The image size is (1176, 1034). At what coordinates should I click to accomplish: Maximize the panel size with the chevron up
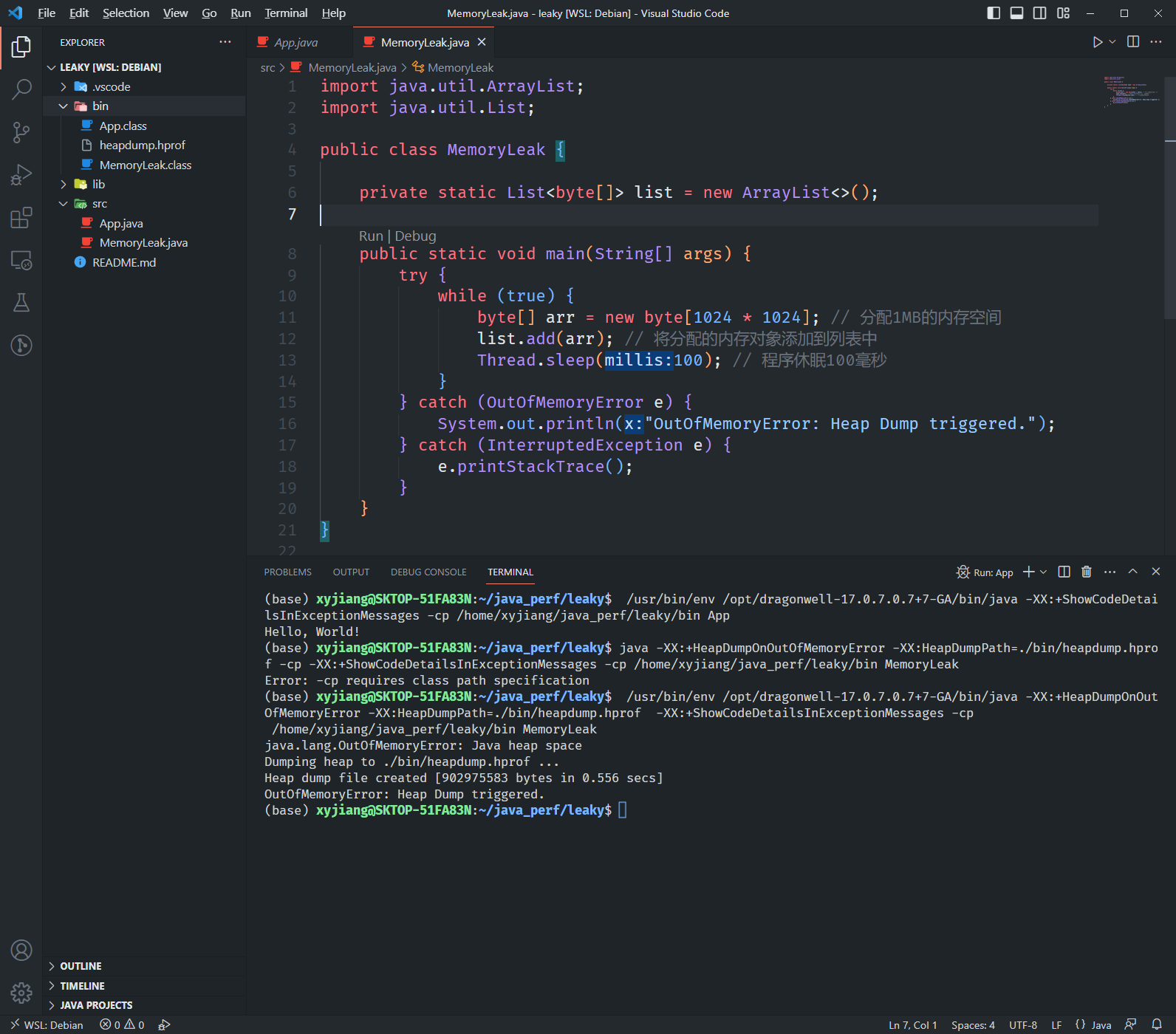click(1132, 572)
